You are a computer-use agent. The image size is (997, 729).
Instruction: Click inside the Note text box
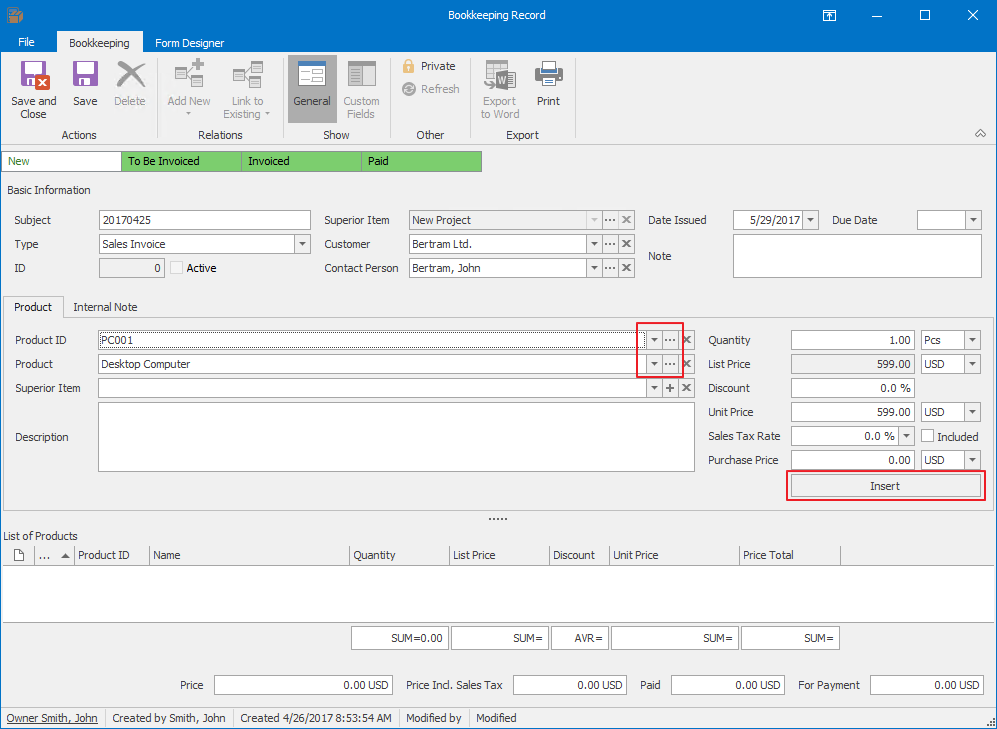[857, 256]
